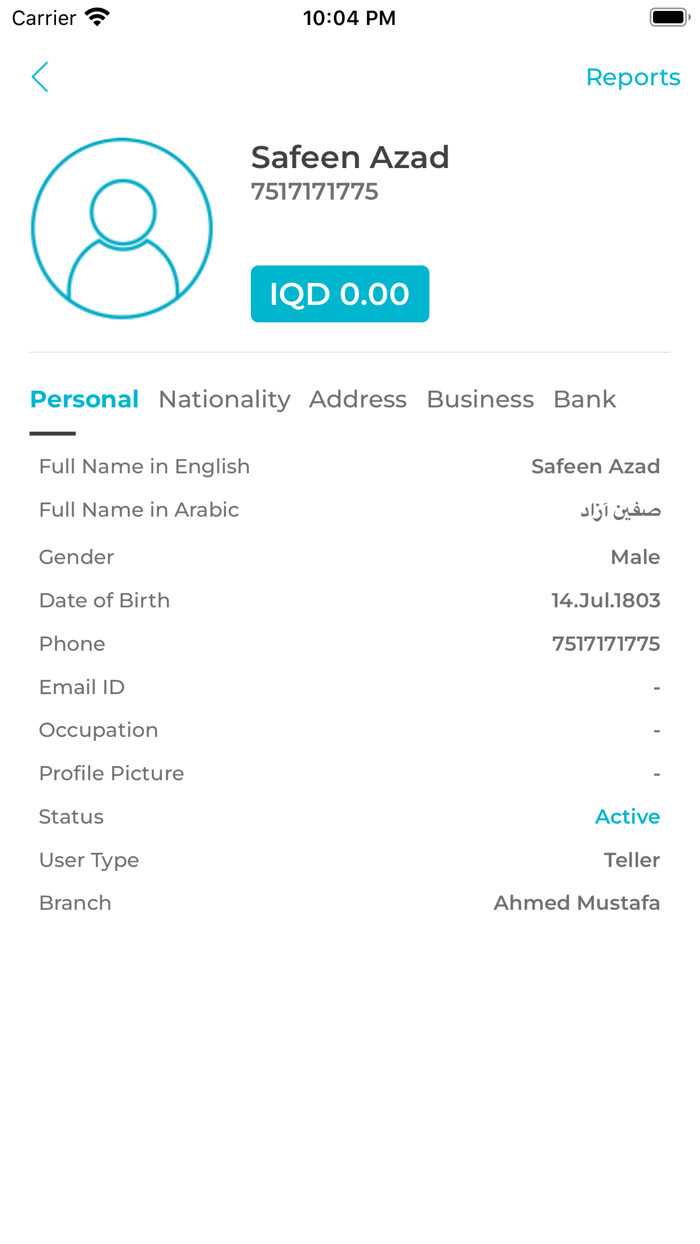The height and width of the screenshot is (1244, 700).
Task: Tap the empty Email ID row
Action: [x=350, y=687]
